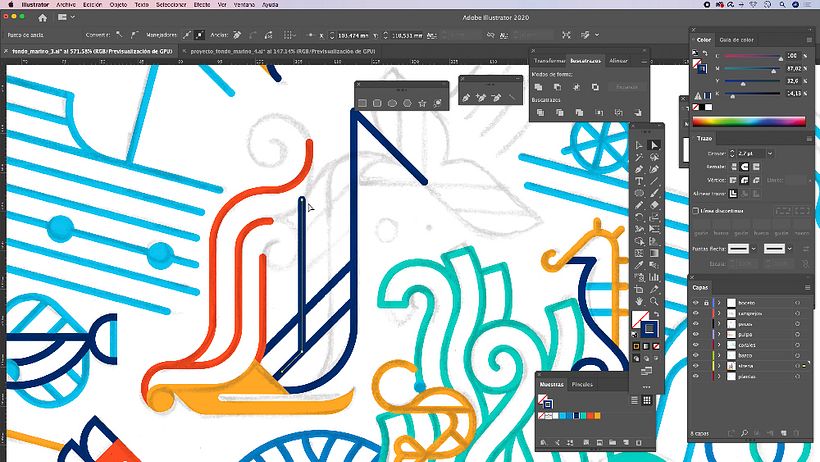Hide the plantas layer
Screen dimensions: 820x462
(696, 376)
